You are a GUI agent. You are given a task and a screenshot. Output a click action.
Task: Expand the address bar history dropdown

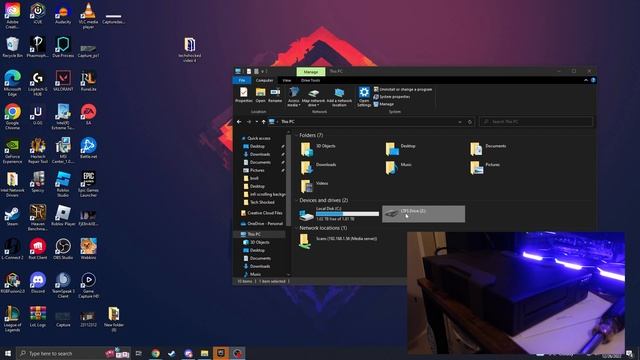tap(460, 122)
